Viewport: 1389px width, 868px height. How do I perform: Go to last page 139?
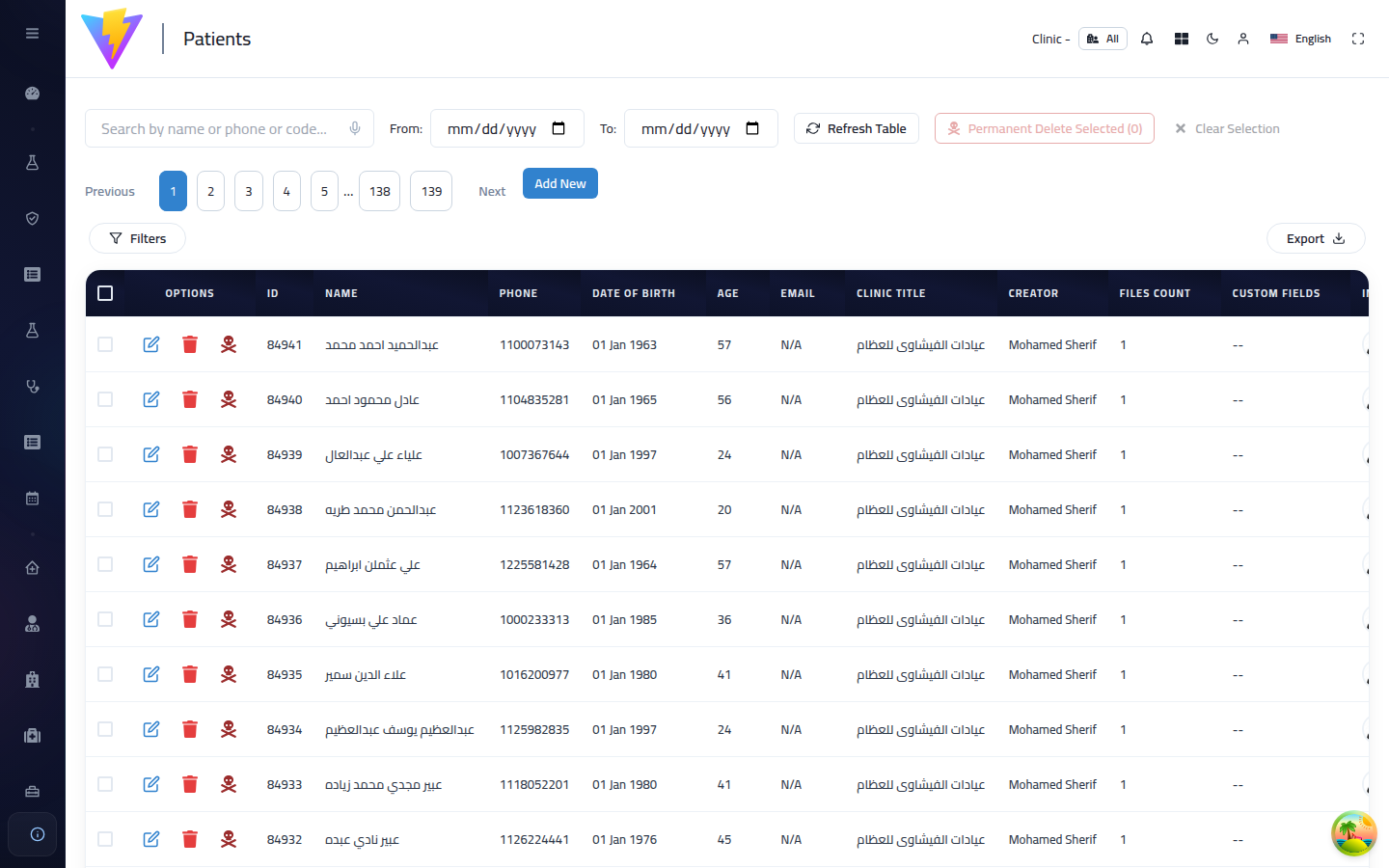point(431,191)
